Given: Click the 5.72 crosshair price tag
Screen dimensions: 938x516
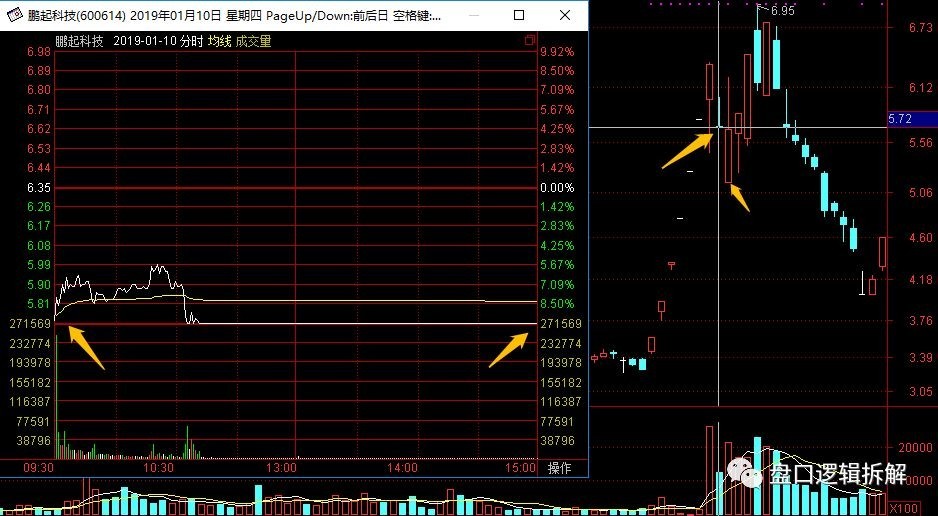Looking at the screenshot, I should (900, 119).
